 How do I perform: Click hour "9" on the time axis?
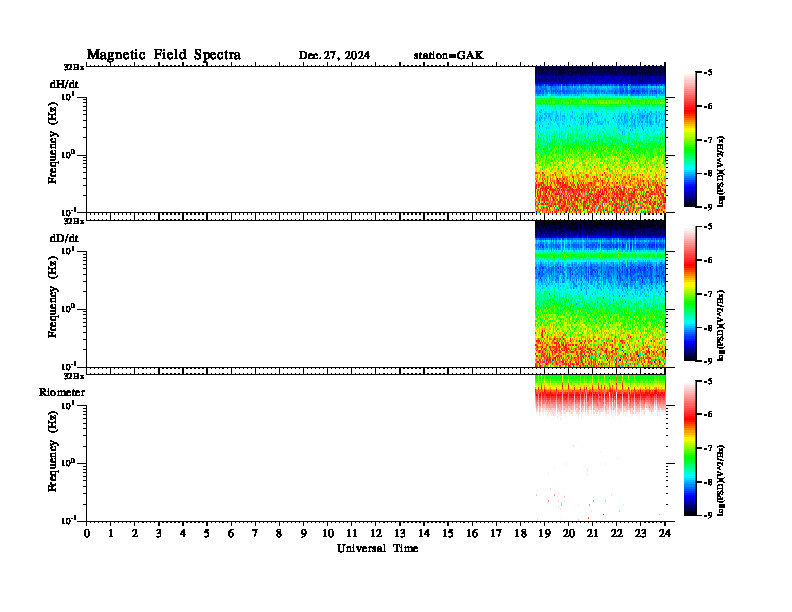click(304, 533)
